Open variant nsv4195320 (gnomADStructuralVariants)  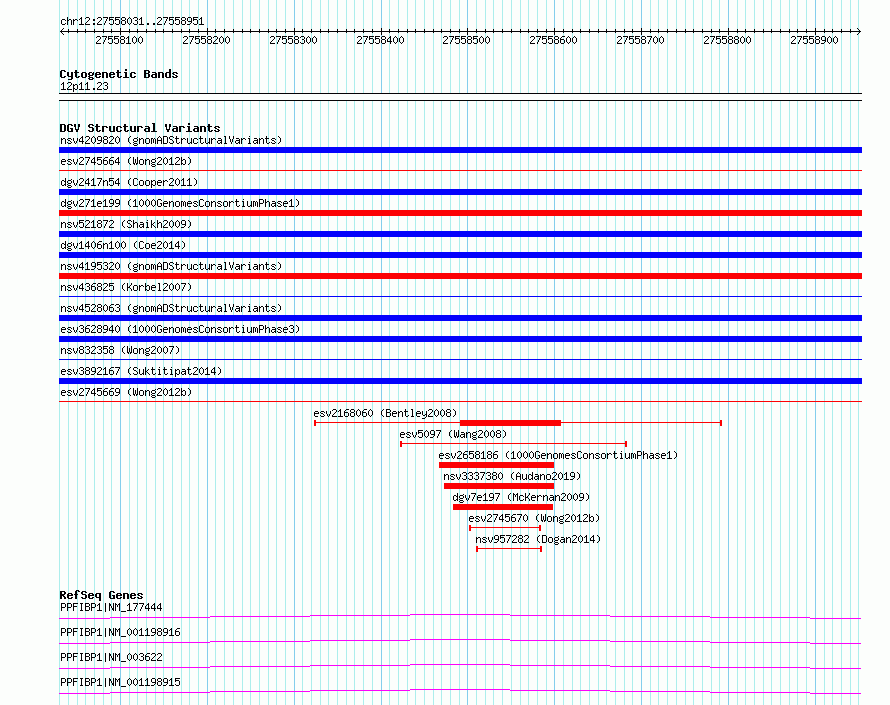coord(171,266)
